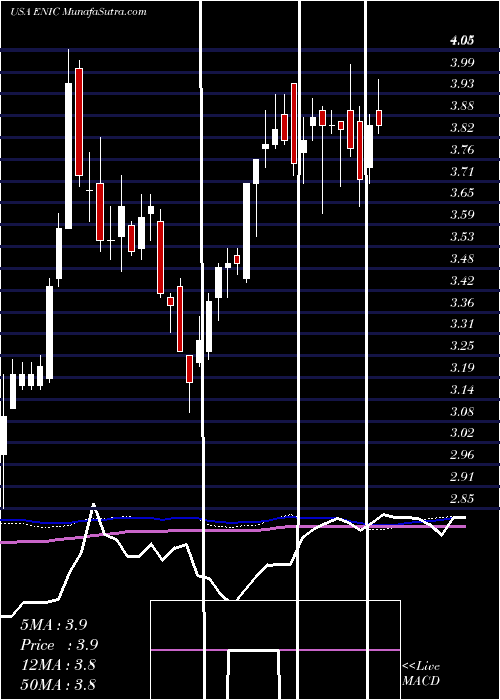Click the 2.91 price axis label
Image resolution: width=500 pixels, height=700 pixels.
[462, 477]
